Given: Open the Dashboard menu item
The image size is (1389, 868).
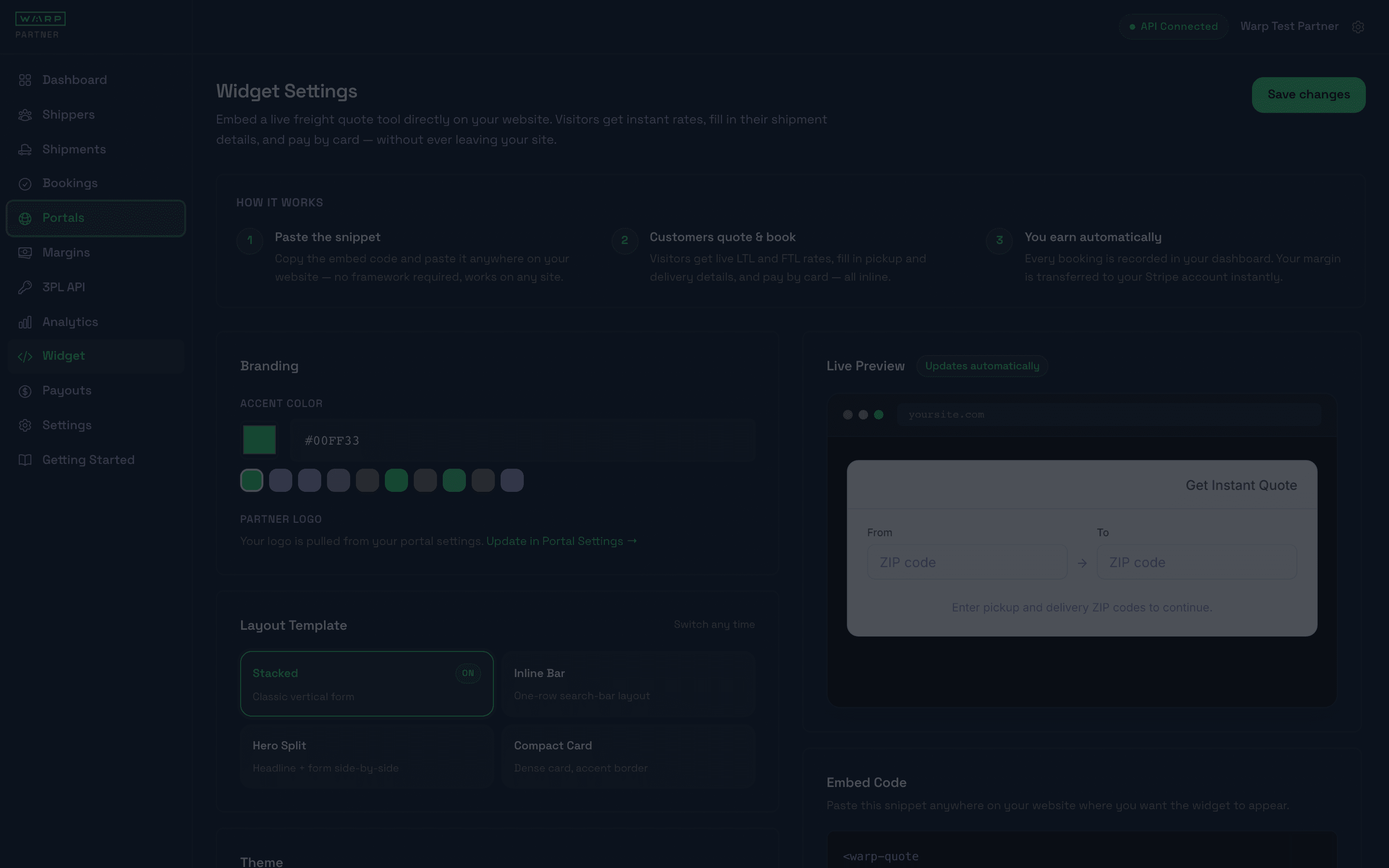Looking at the screenshot, I should tap(75, 80).
